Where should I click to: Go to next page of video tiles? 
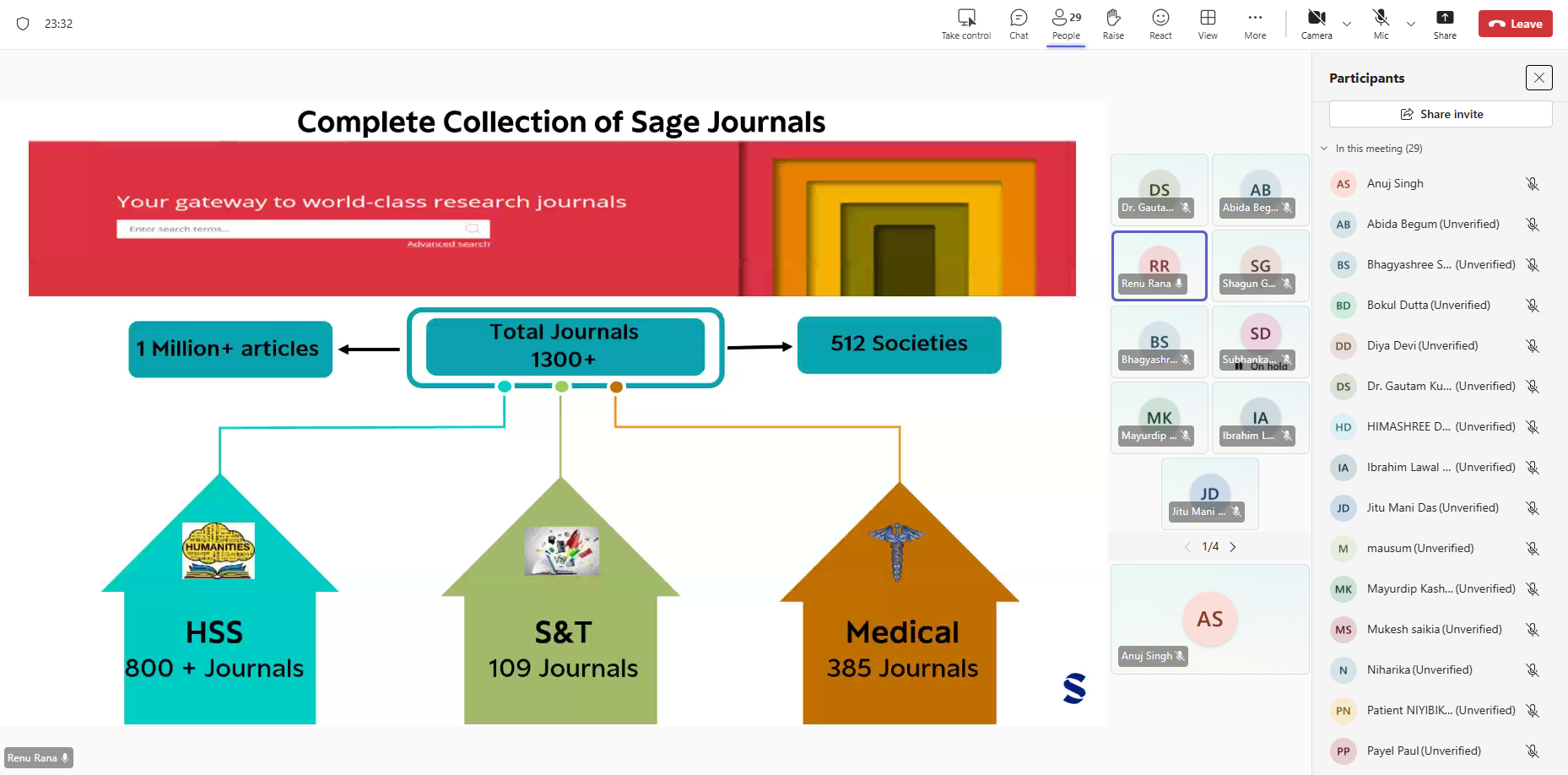[1233, 547]
